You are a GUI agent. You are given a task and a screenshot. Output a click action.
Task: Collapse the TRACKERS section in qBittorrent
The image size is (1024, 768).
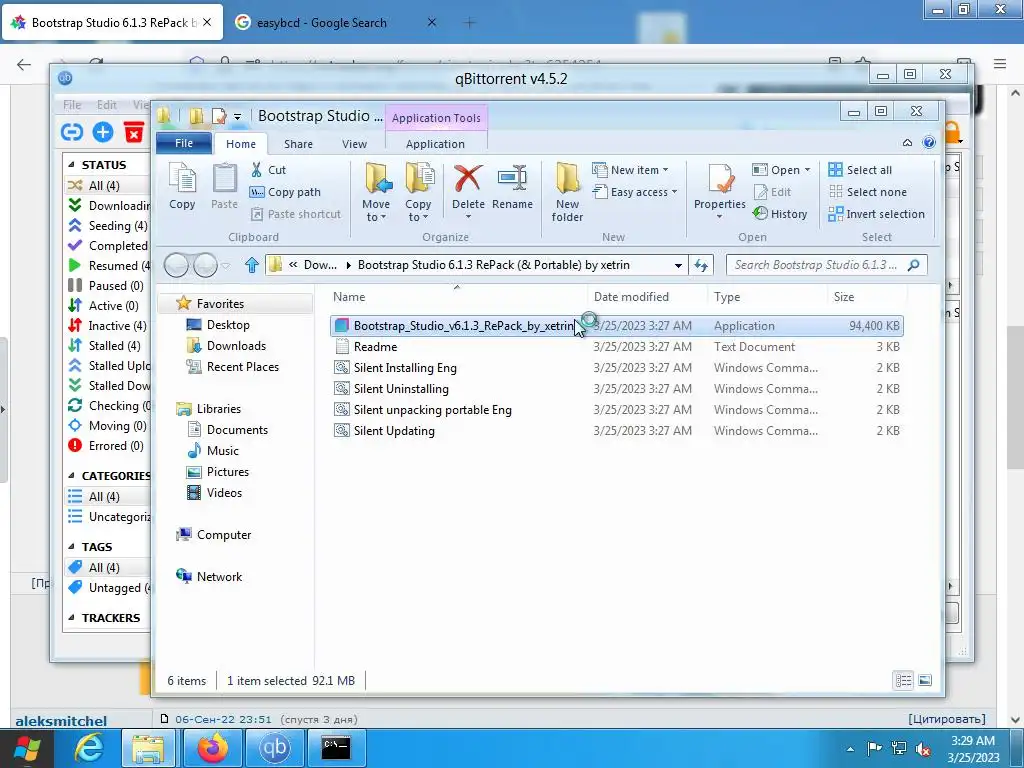tap(71, 618)
